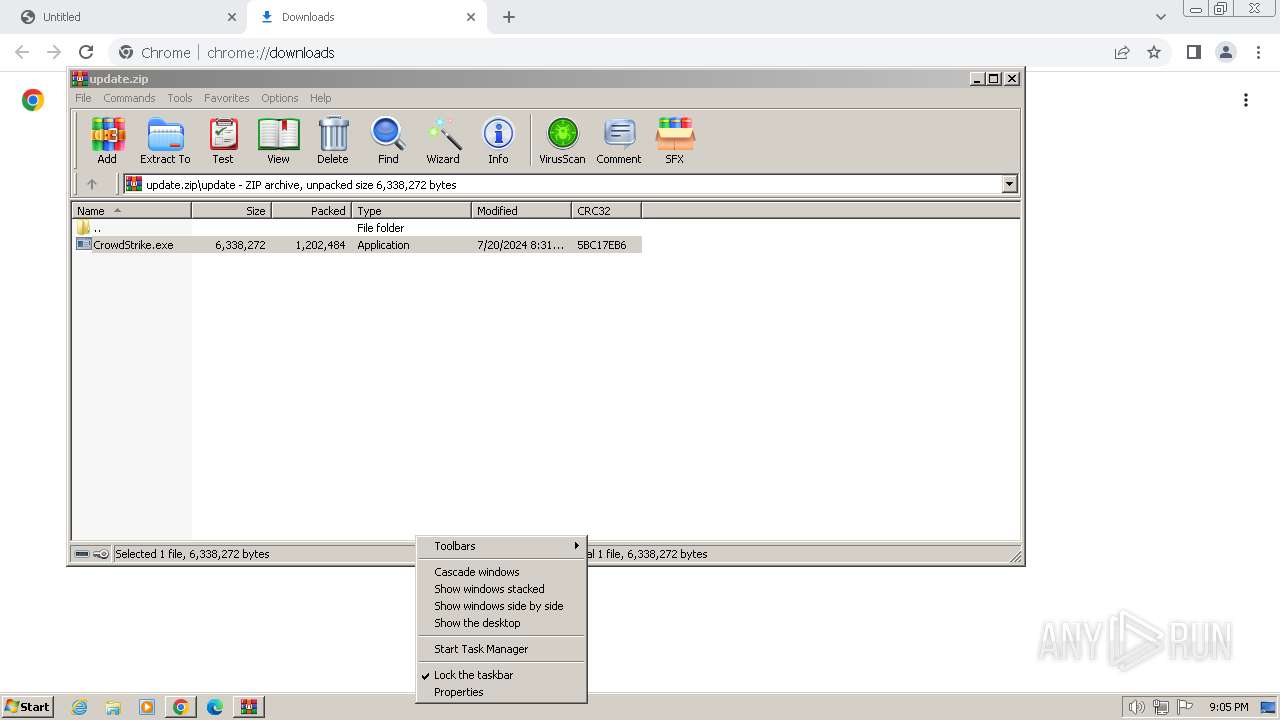The width and height of the screenshot is (1280, 720).
Task: Click the archive path address field
Action: pyautogui.click(x=563, y=184)
